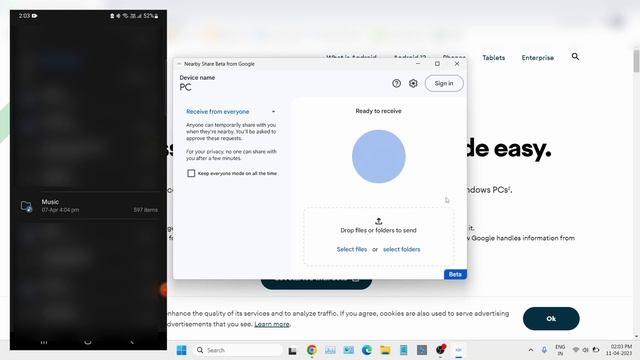Enable Keep everyone mode on all the time
The height and width of the screenshot is (360, 640).
tap(191, 173)
